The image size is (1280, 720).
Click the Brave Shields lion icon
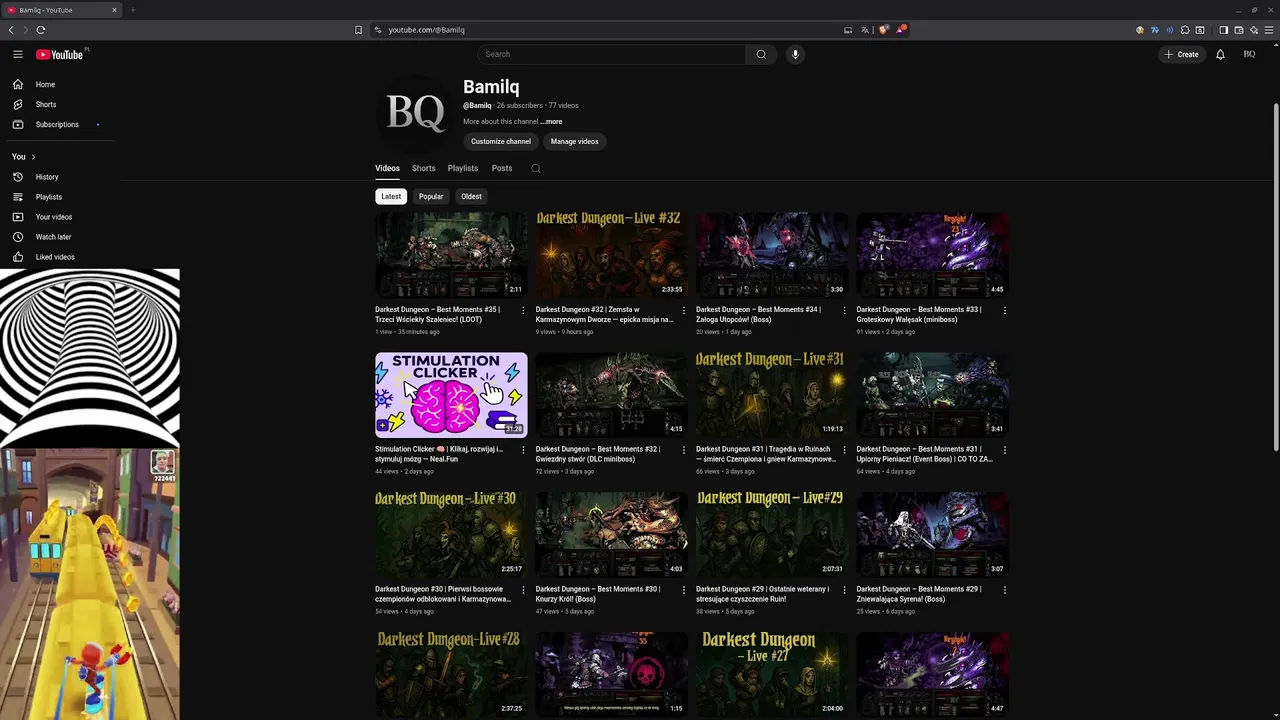click(885, 30)
